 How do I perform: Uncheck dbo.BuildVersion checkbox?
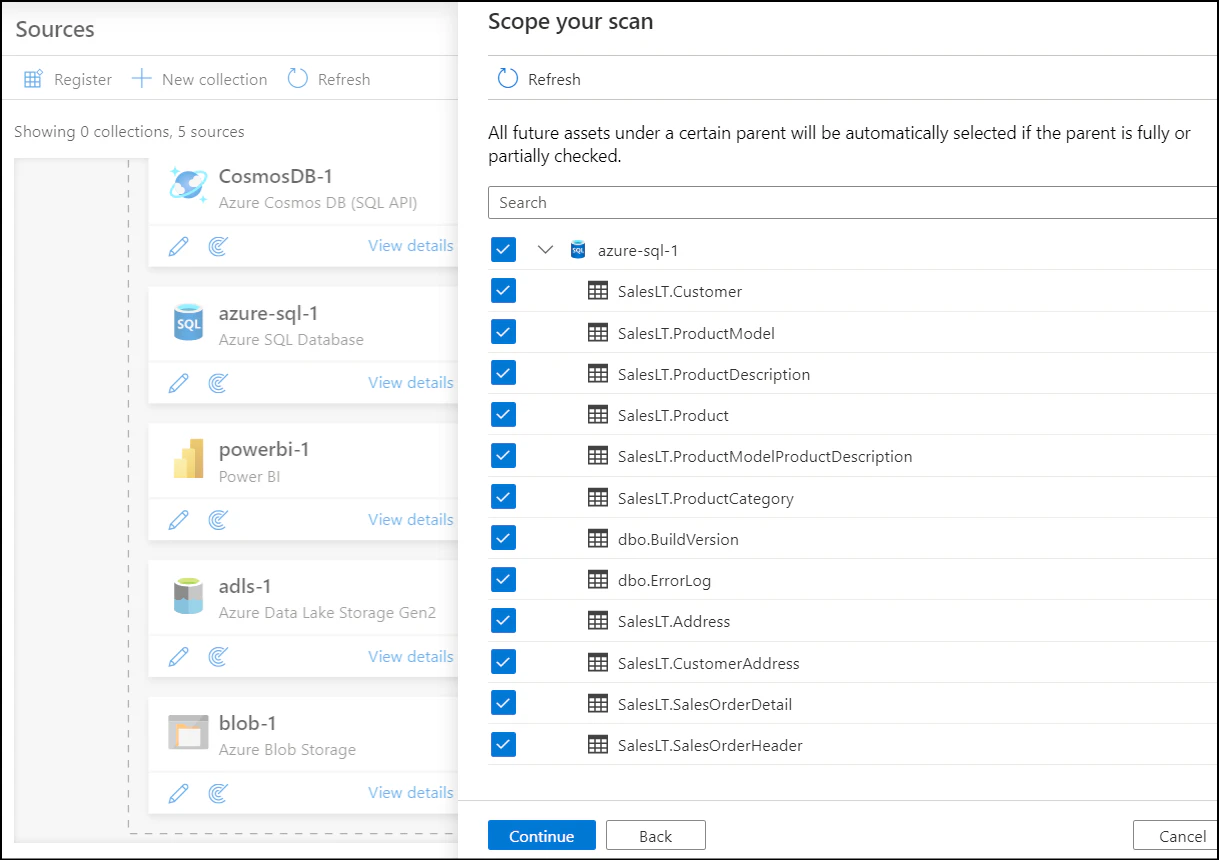pyautogui.click(x=503, y=538)
